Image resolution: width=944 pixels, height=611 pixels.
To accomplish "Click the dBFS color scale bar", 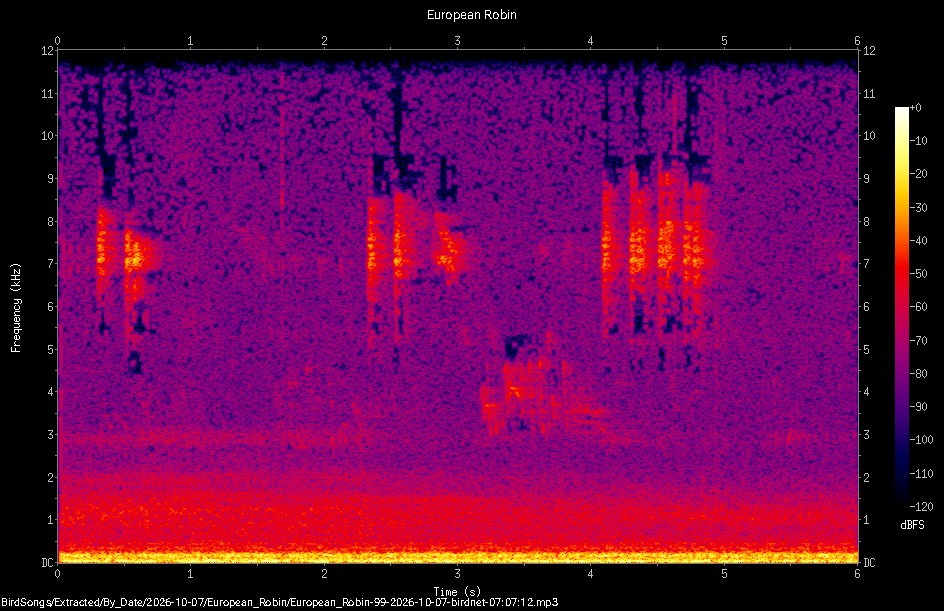I will coord(901,306).
